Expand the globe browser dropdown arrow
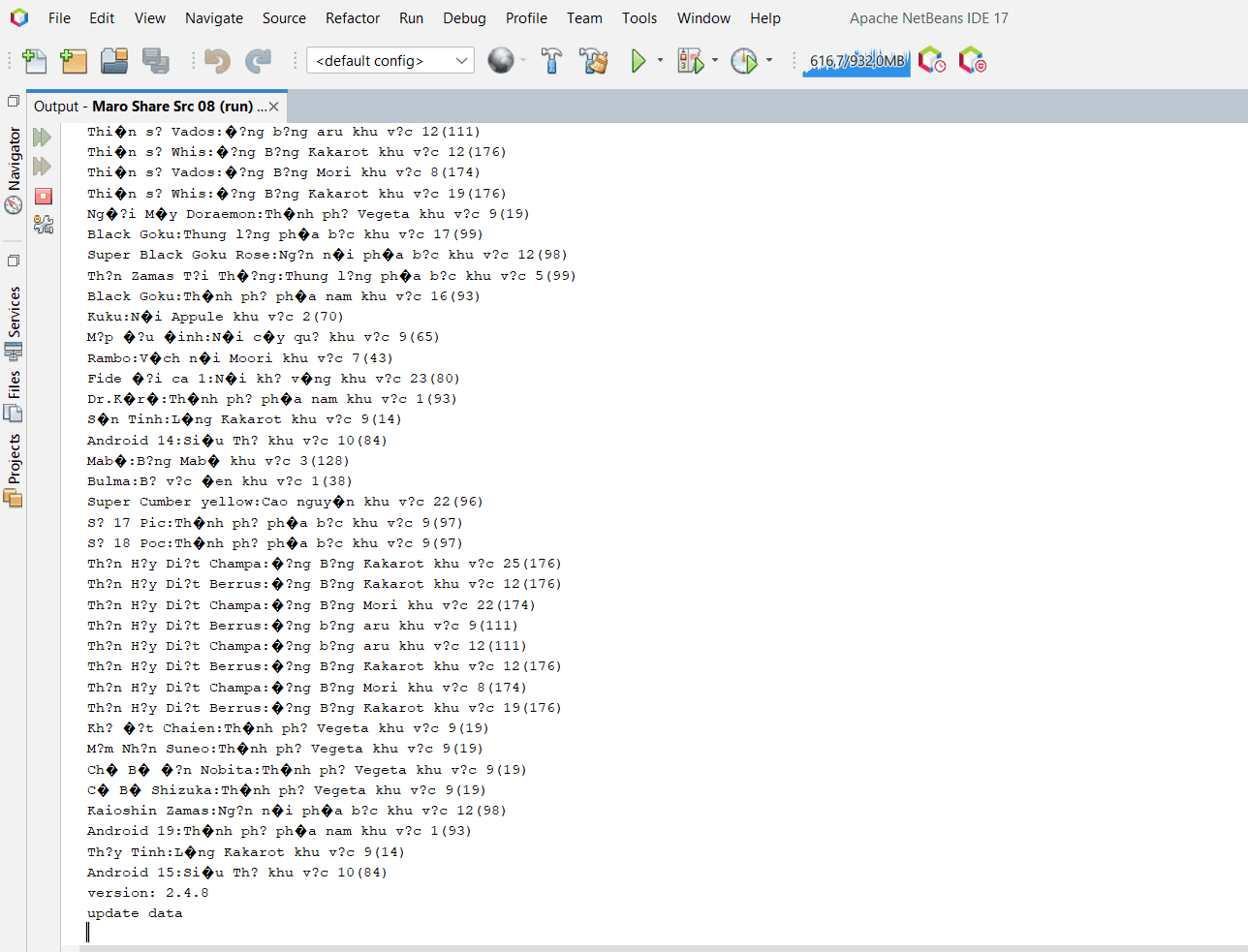 click(523, 61)
